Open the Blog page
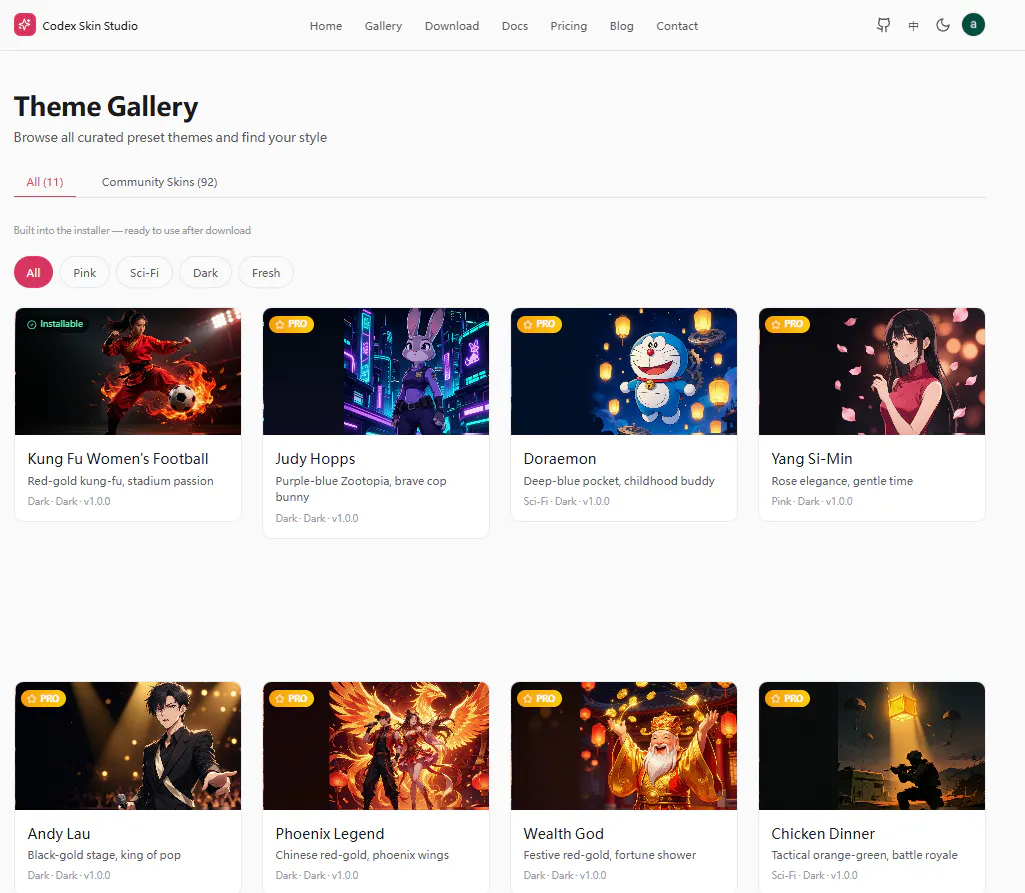The image size is (1025, 893). pos(621,25)
